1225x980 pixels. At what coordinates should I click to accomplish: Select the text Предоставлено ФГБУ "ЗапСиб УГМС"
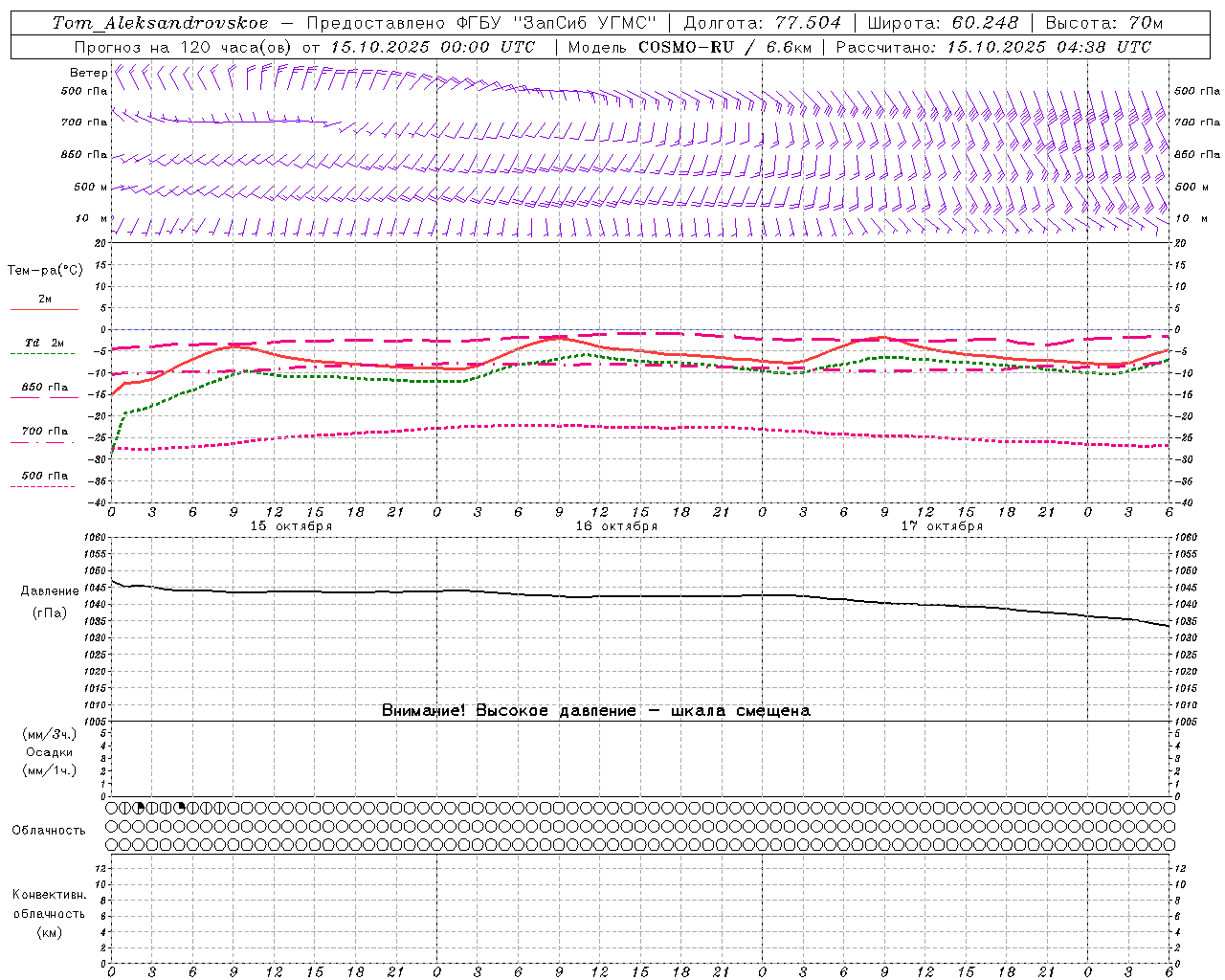481,23
